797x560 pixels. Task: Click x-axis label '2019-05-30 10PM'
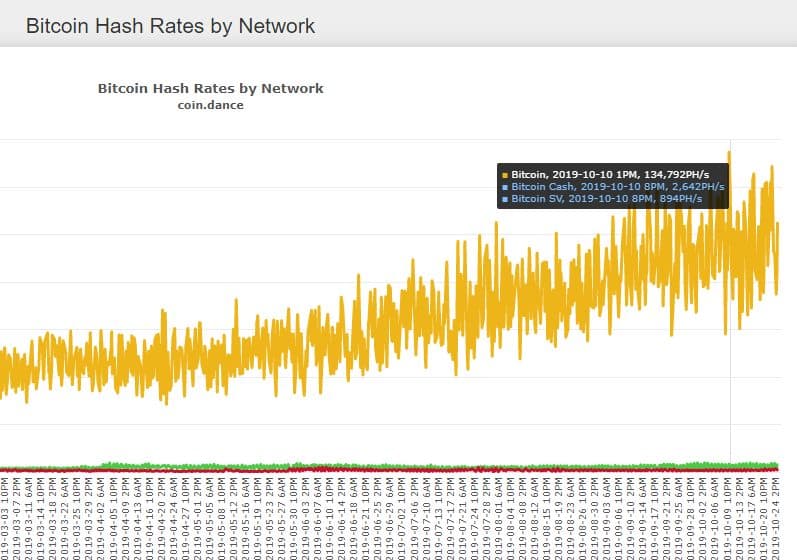coord(294,518)
